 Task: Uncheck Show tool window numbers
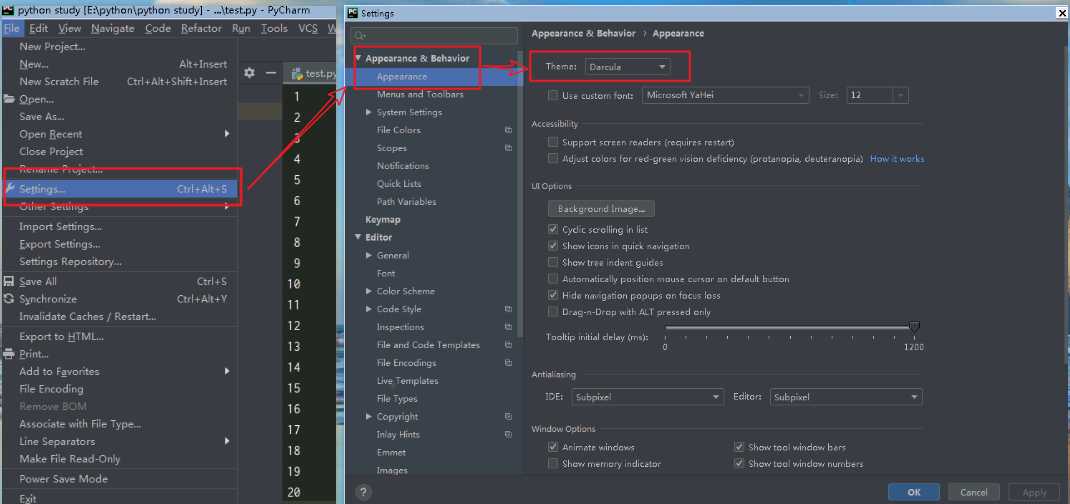point(739,464)
